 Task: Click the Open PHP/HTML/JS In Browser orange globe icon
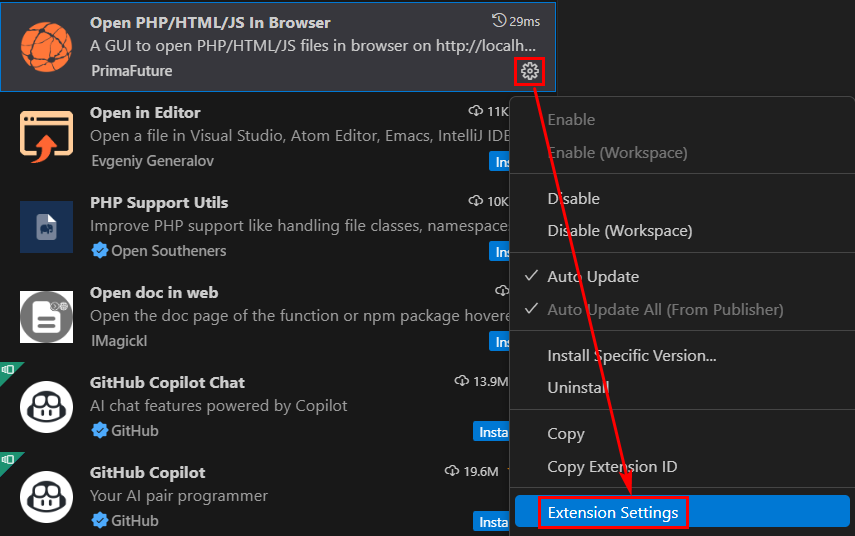(46, 47)
